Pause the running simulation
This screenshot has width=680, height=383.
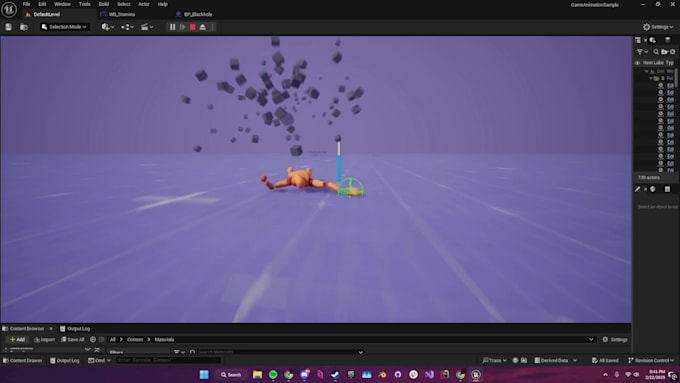tap(173, 27)
